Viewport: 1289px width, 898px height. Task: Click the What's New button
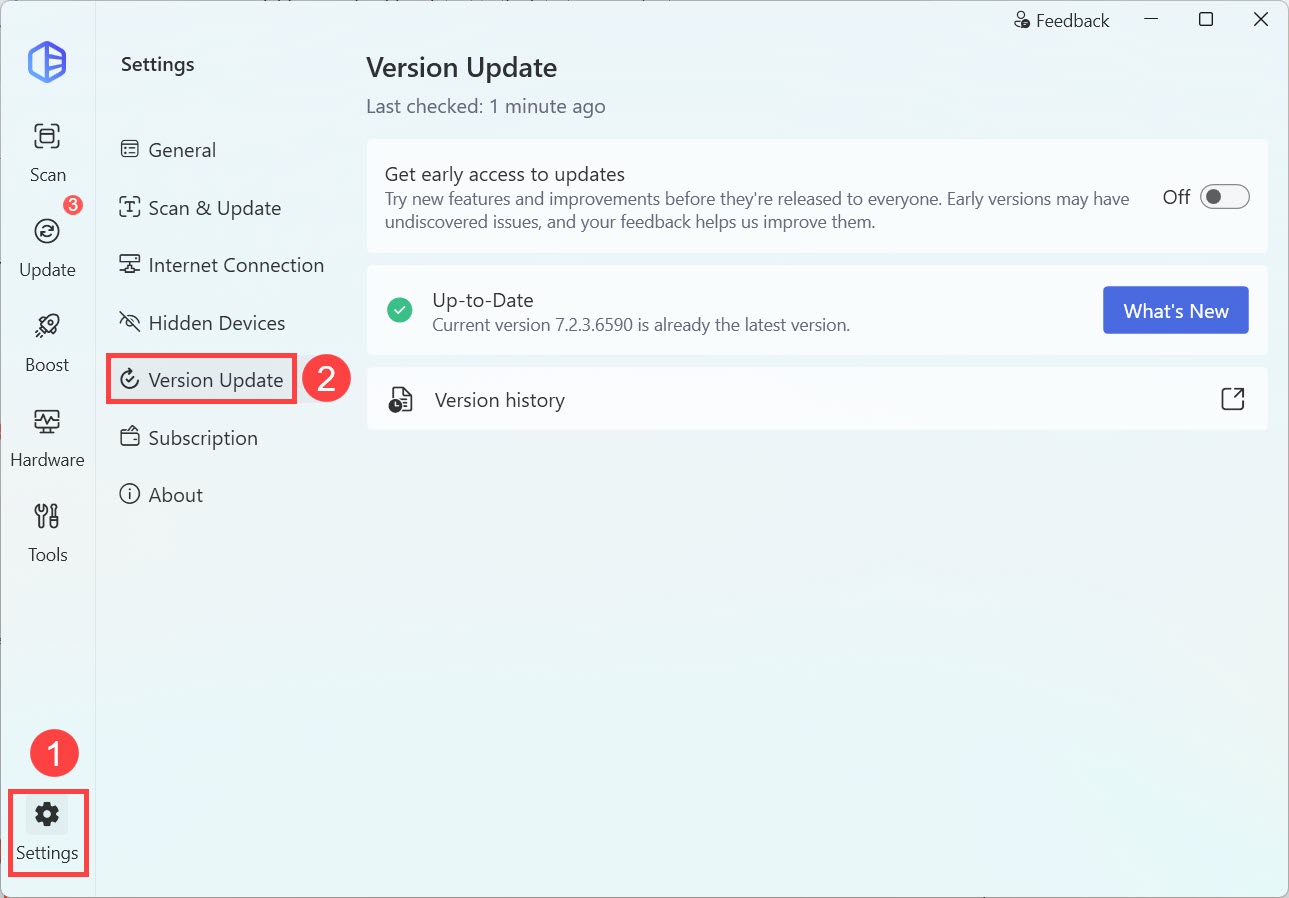tap(1176, 311)
